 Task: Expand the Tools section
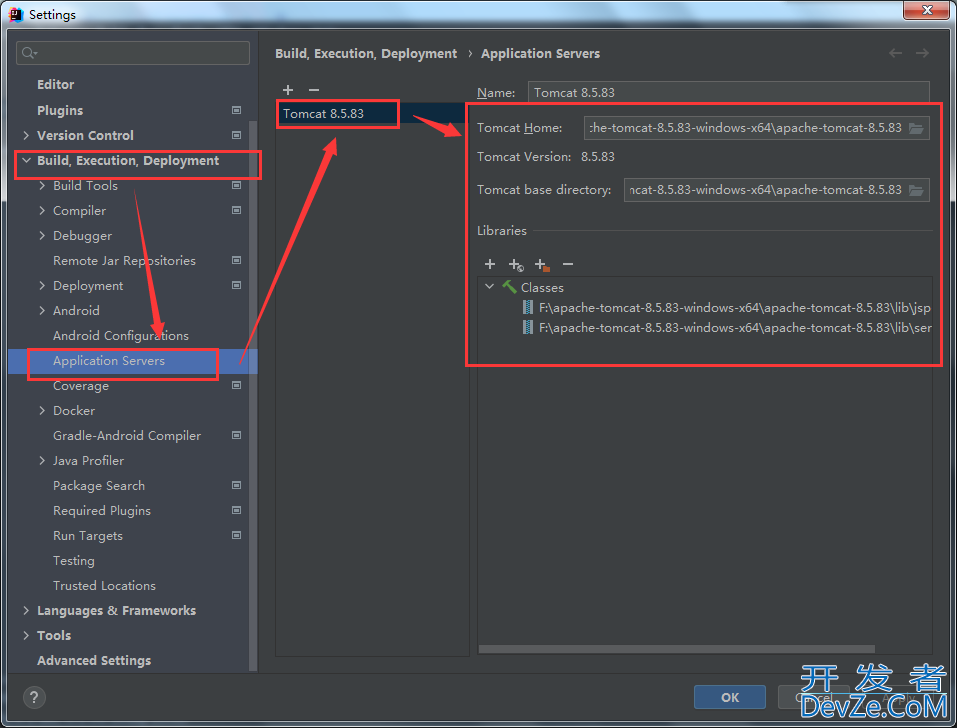tap(26, 636)
